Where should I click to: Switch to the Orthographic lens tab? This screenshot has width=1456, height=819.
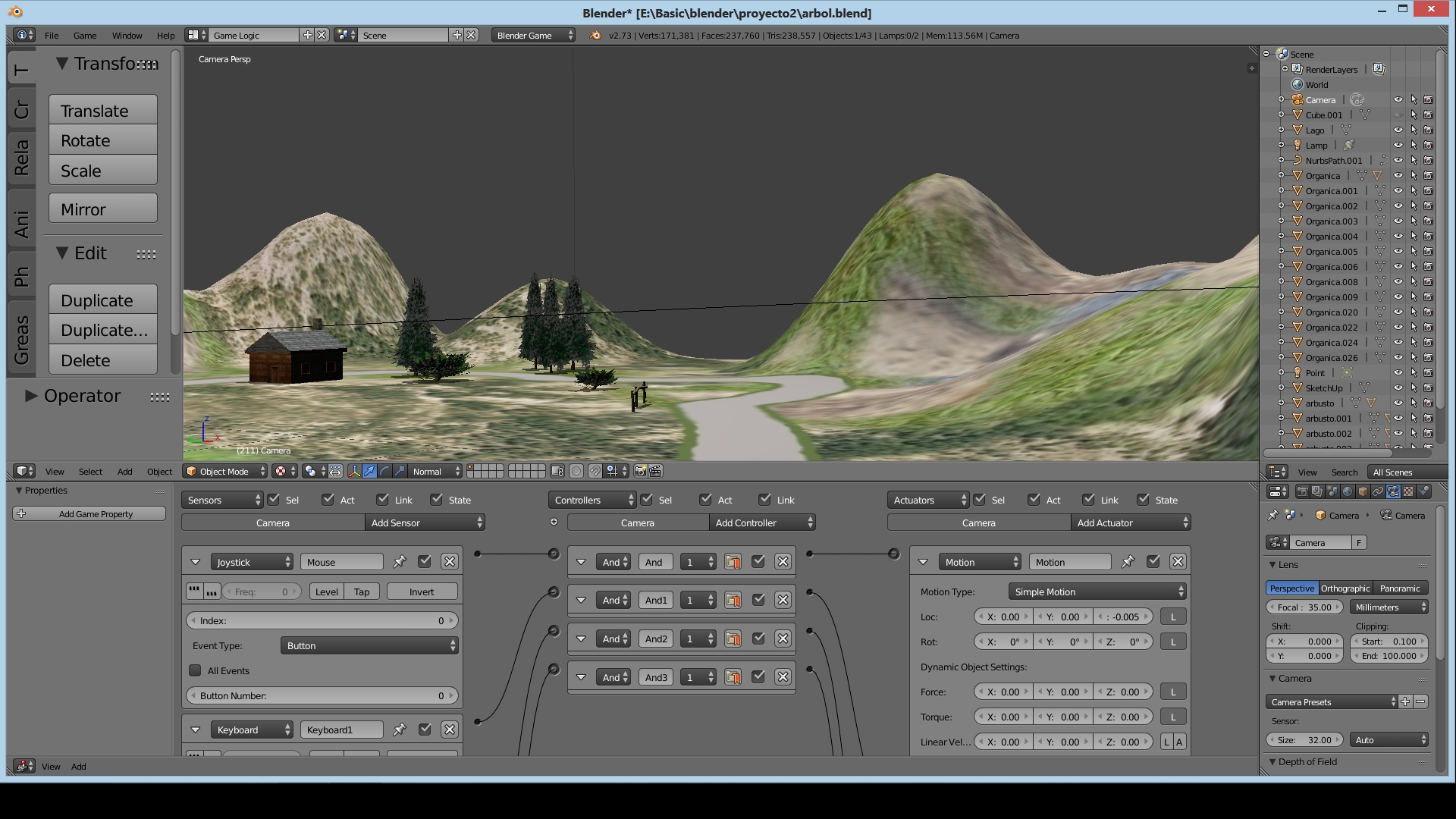pyautogui.click(x=1345, y=588)
